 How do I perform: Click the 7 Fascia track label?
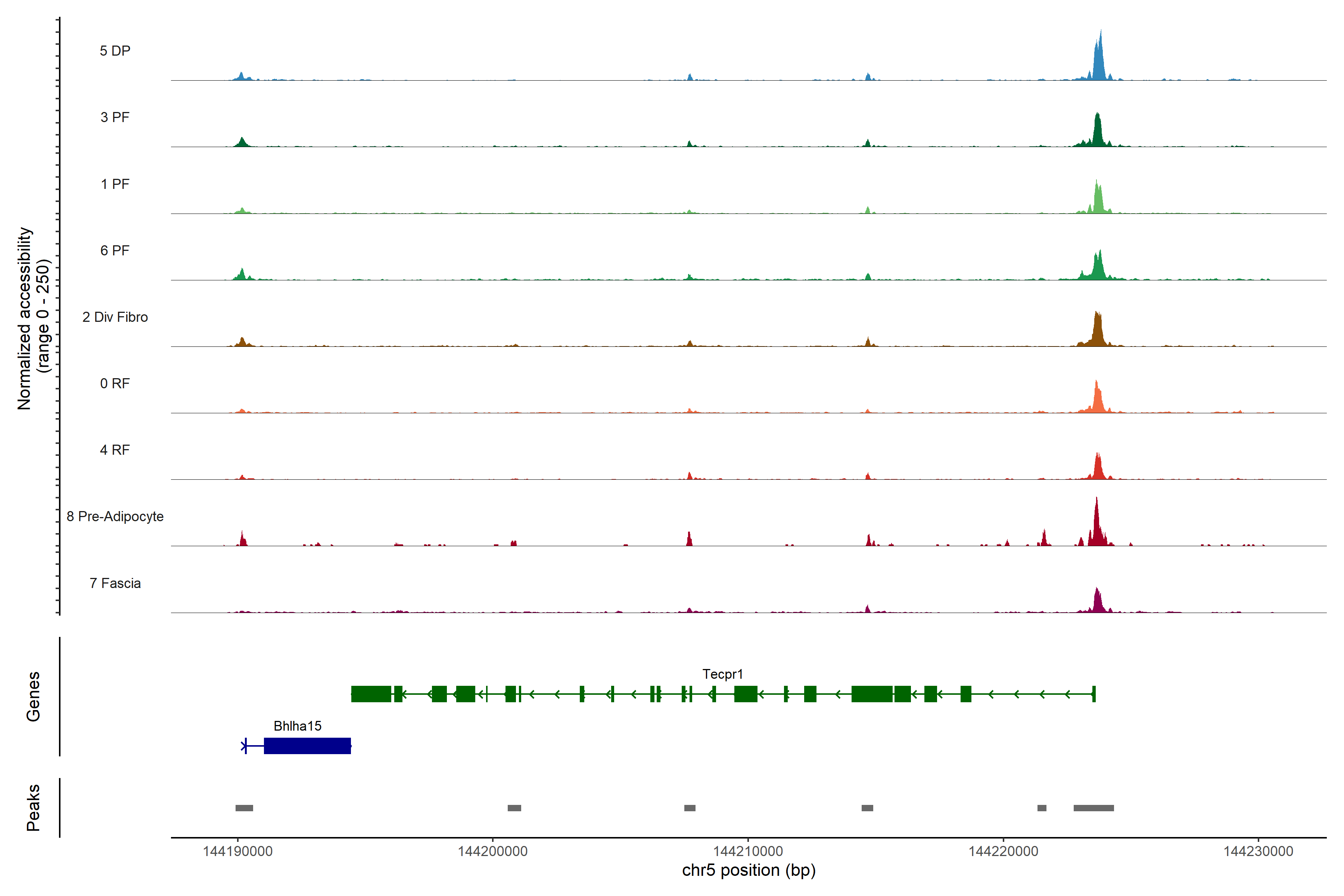pos(115,583)
